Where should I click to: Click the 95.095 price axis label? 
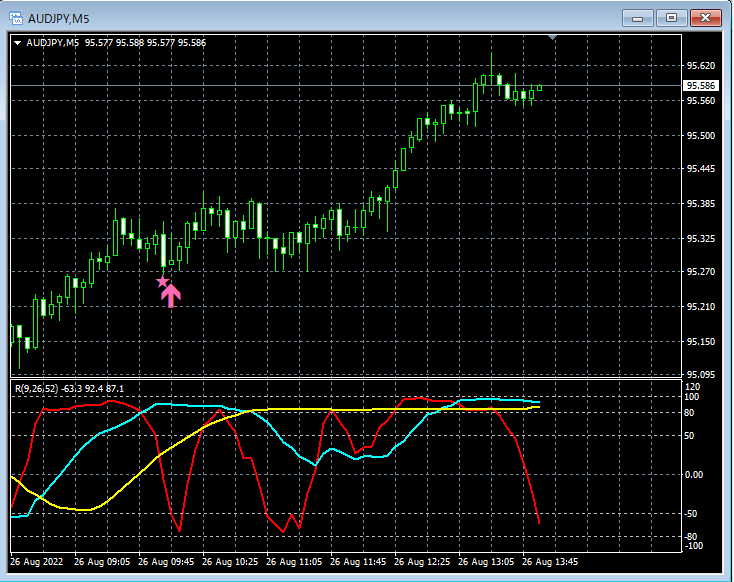pyautogui.click(x=700, y=375)
